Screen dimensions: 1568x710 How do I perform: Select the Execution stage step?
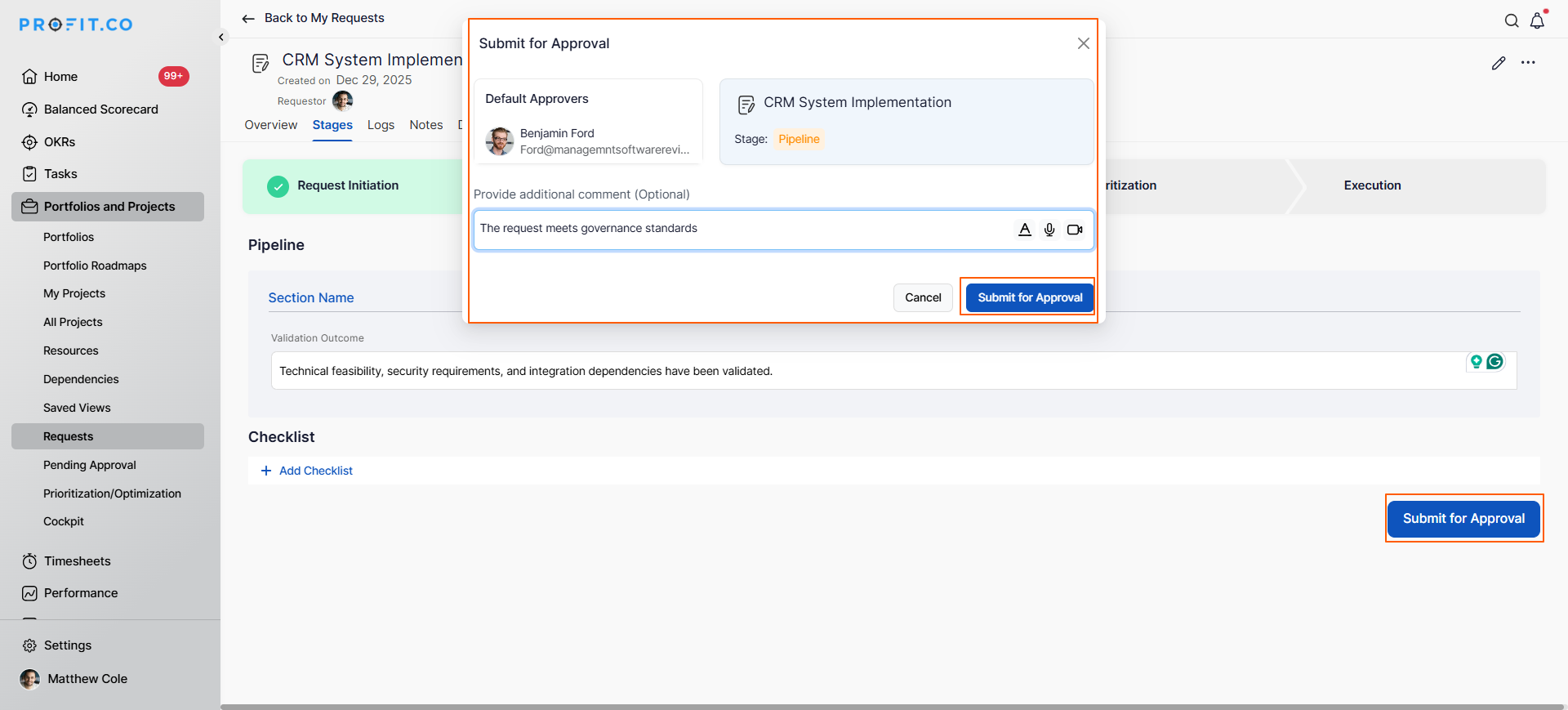pyautogui.click(x=1372, y=185)
